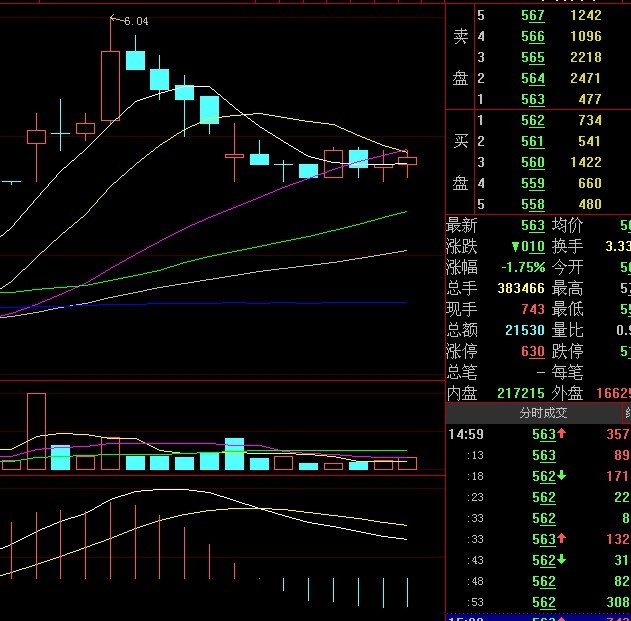Image resolution: width=631 pixels, height=621 pixels.
Task: Click sell volume 2471
Action: point(586,78)
